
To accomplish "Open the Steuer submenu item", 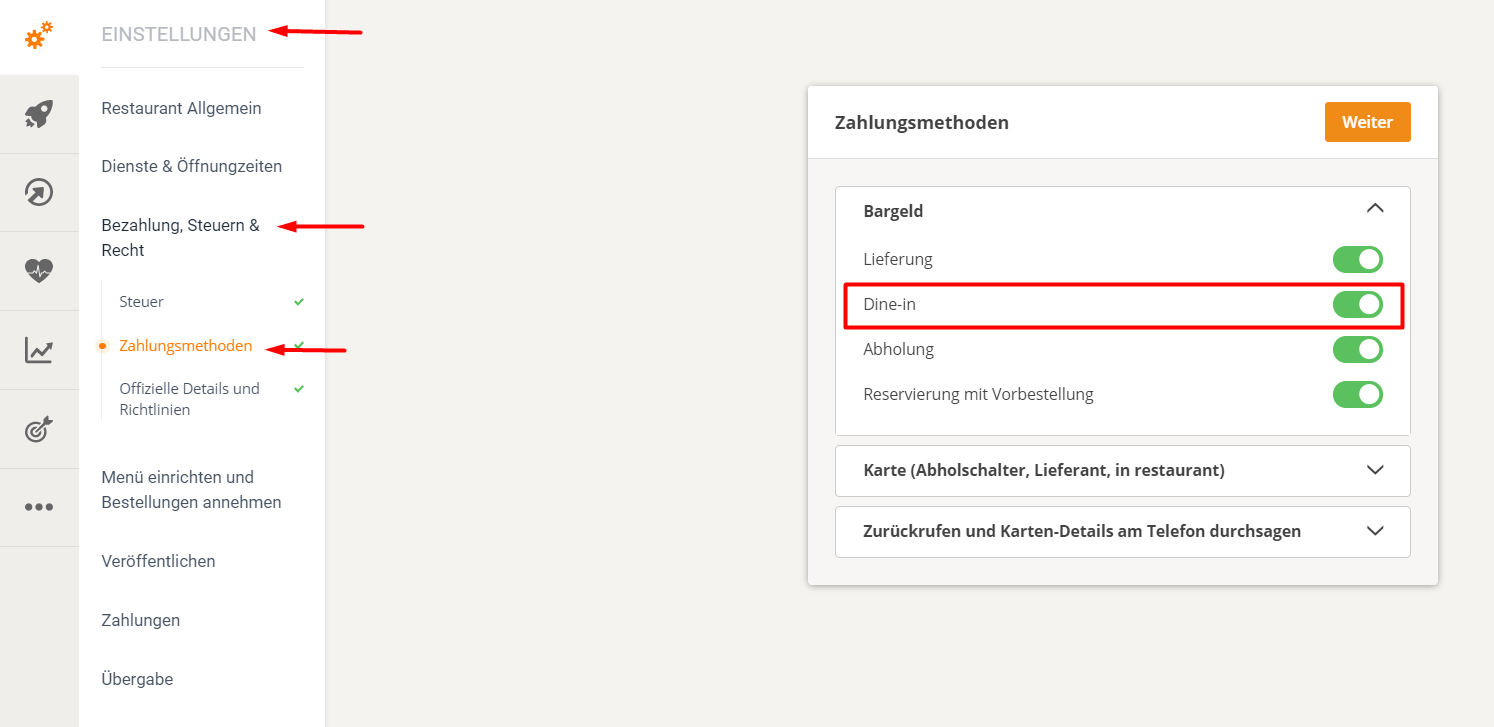I will point(141,301).
